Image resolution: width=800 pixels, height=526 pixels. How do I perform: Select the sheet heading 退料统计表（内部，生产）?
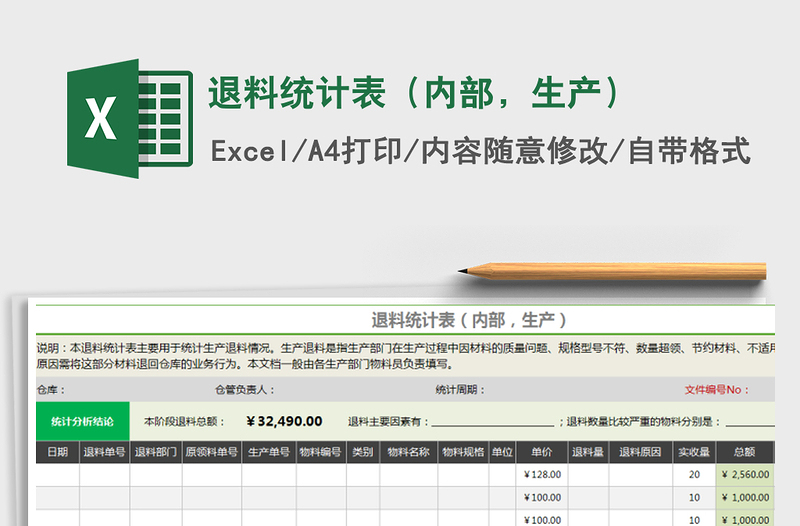pyautogui.click(x=469, y=320)
